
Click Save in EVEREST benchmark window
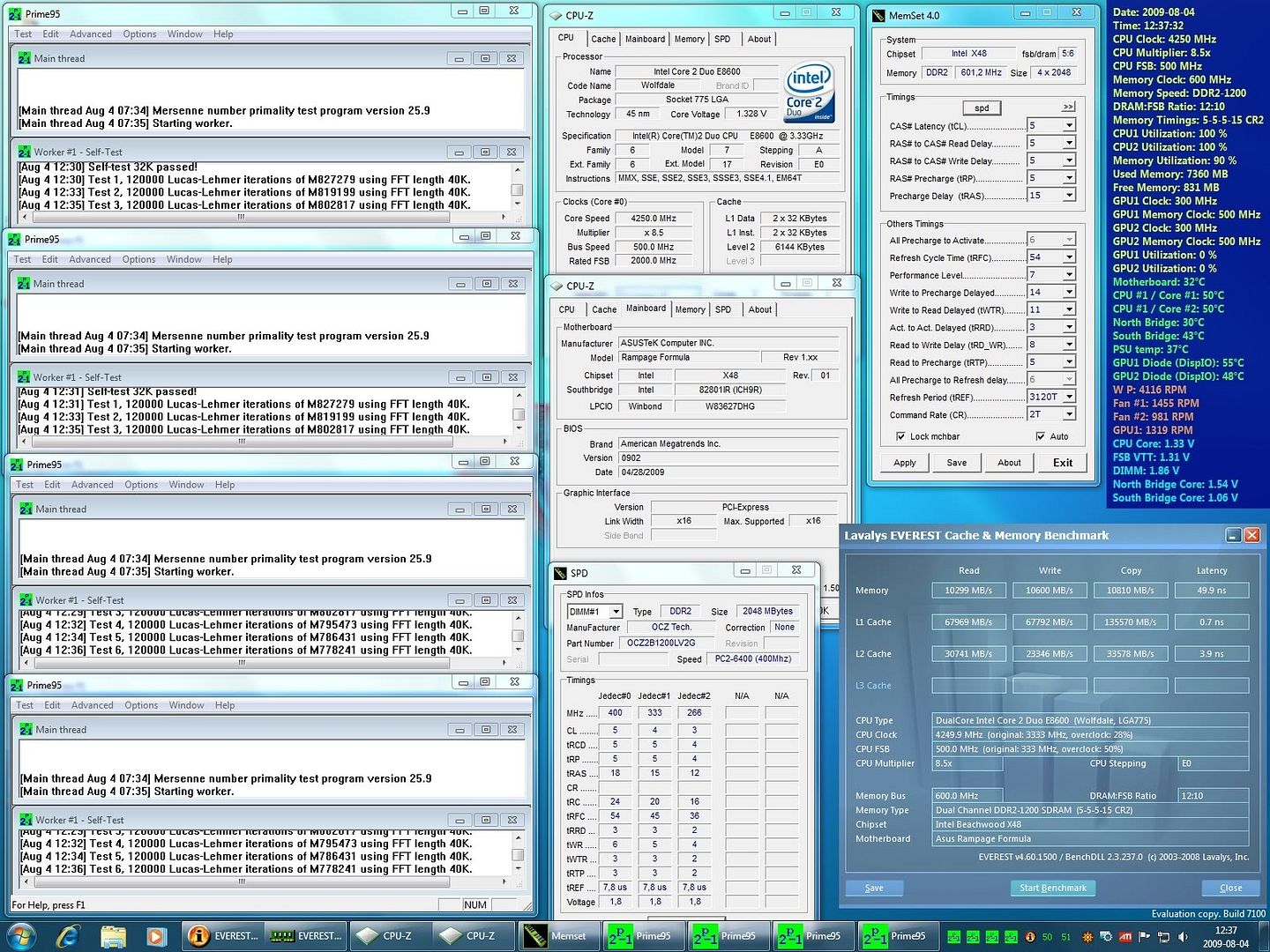[874, 888]
